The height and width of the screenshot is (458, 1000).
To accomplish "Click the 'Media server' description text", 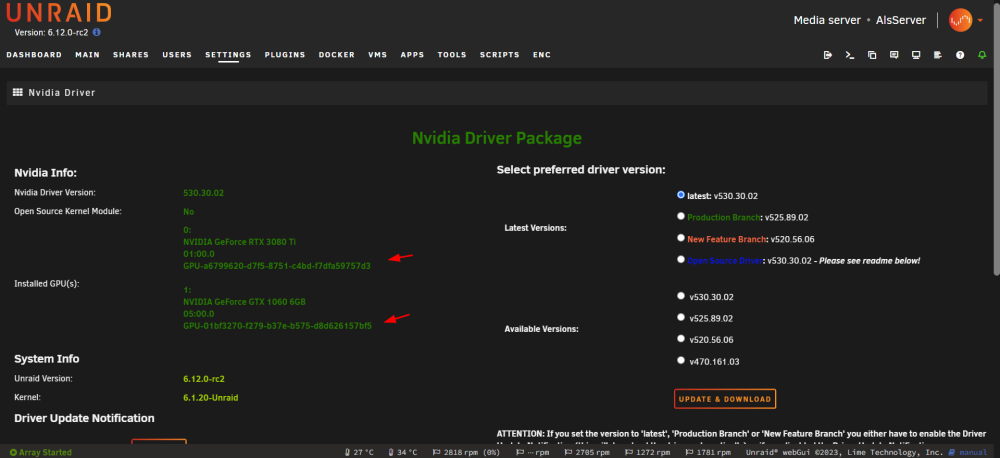I will click(827, 20).
